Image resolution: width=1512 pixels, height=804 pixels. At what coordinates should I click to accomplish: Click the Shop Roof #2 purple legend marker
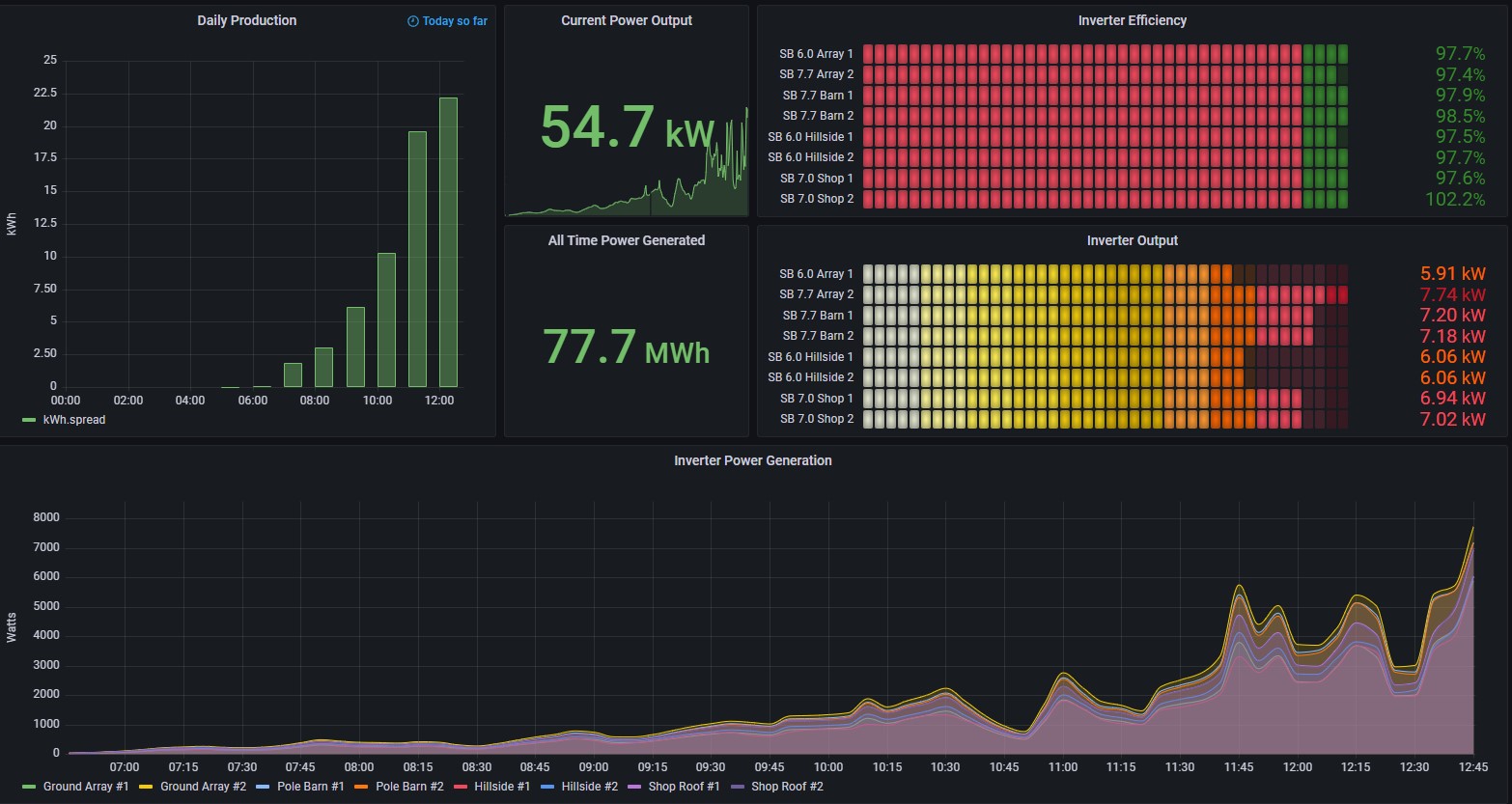pyautogui.click(x=738, y=787)
